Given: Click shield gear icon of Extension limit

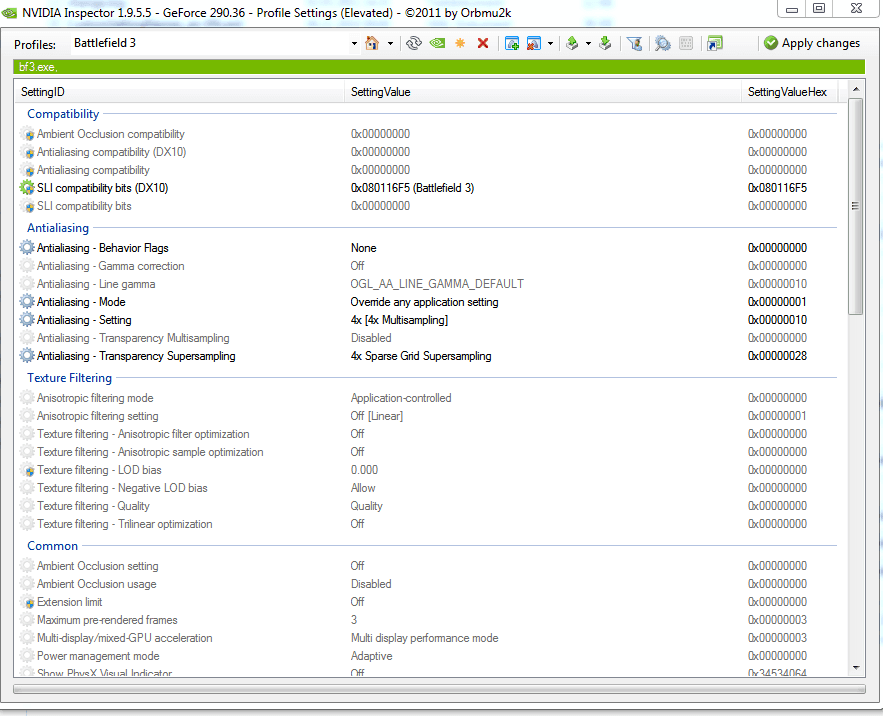Looking at the screenshot, I should (27, 602).
